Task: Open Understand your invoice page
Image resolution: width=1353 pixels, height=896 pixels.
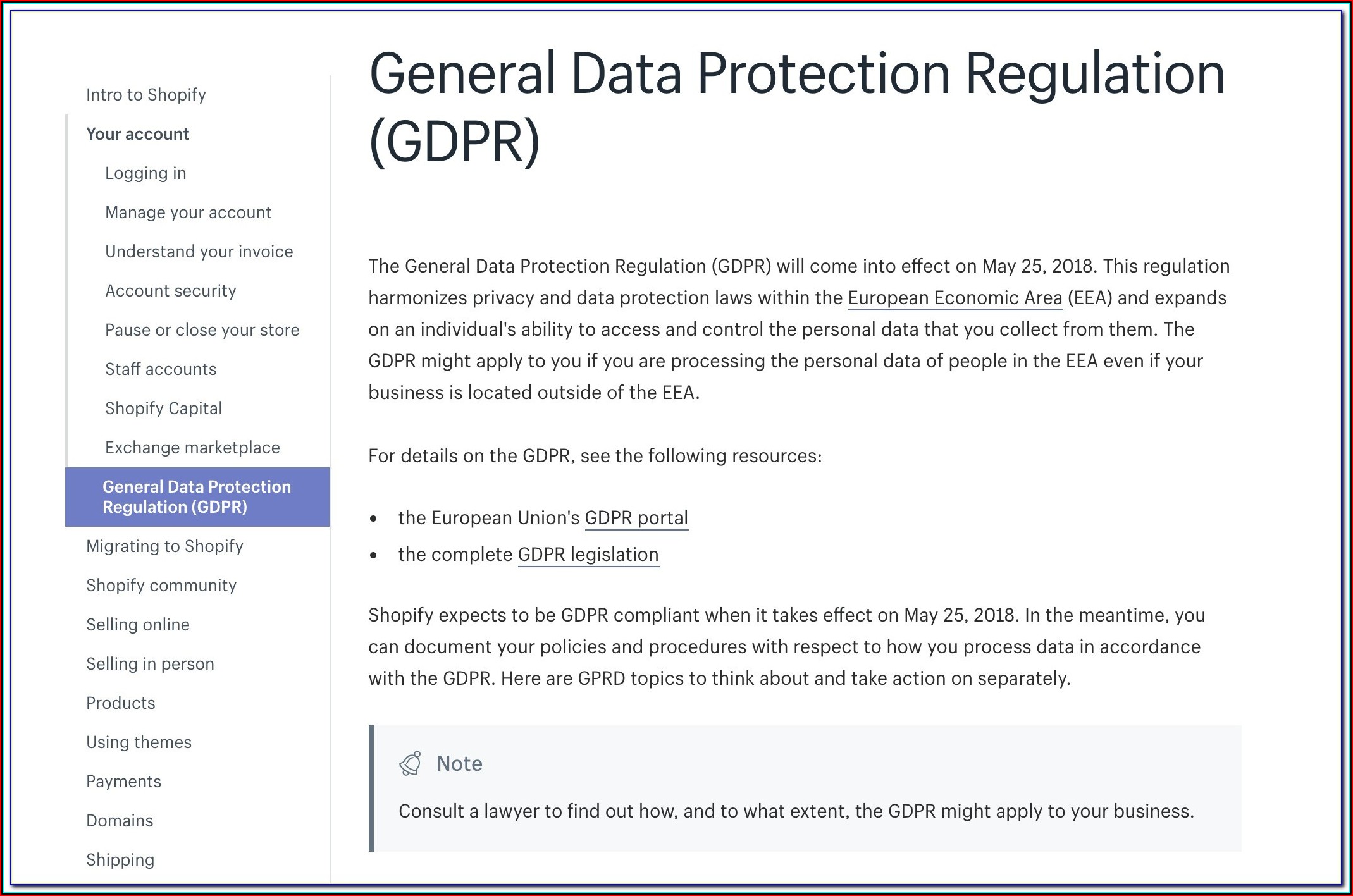Action: coord(199,252)
